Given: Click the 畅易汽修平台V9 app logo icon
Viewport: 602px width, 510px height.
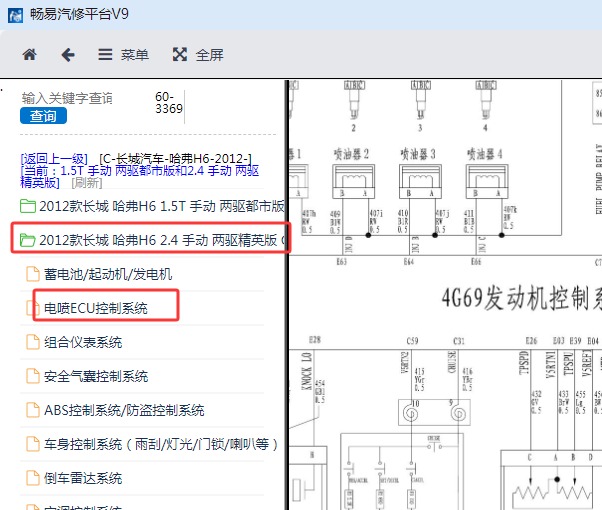Looking at the screenshot, I should (15, 15).
